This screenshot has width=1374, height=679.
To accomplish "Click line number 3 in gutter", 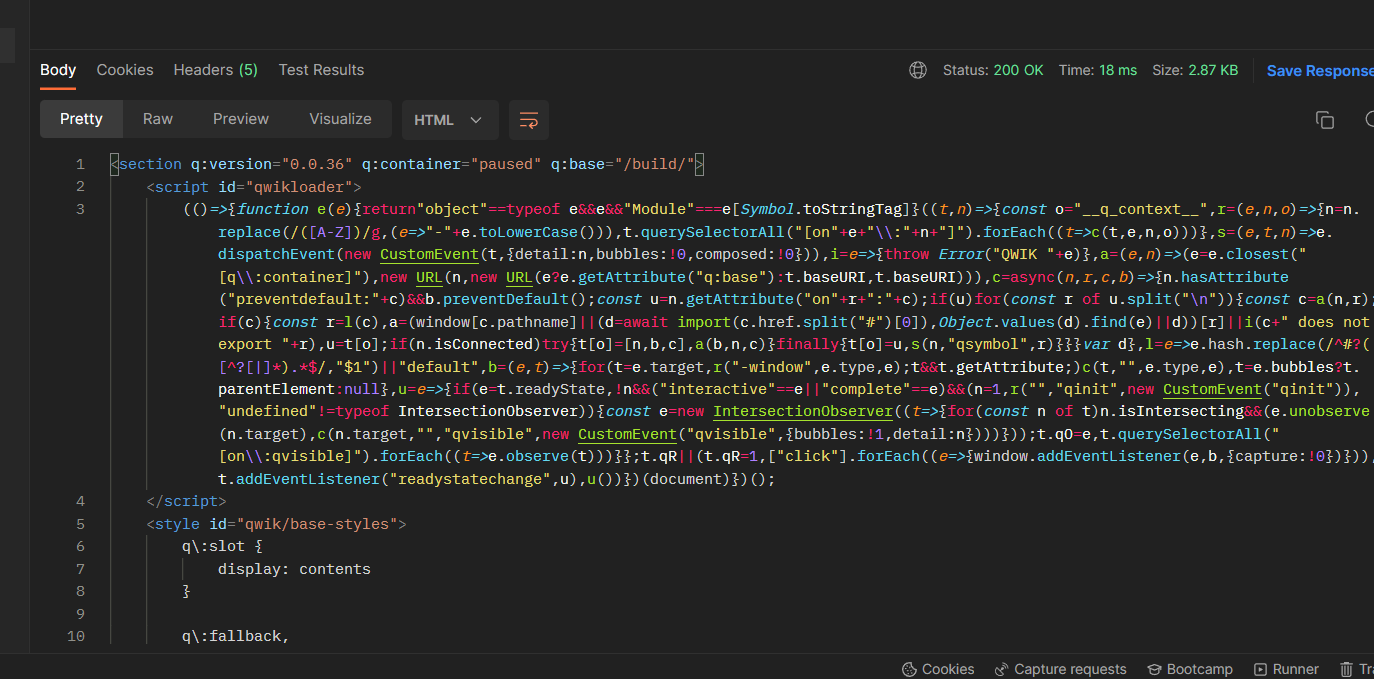I will coord(80,209).
